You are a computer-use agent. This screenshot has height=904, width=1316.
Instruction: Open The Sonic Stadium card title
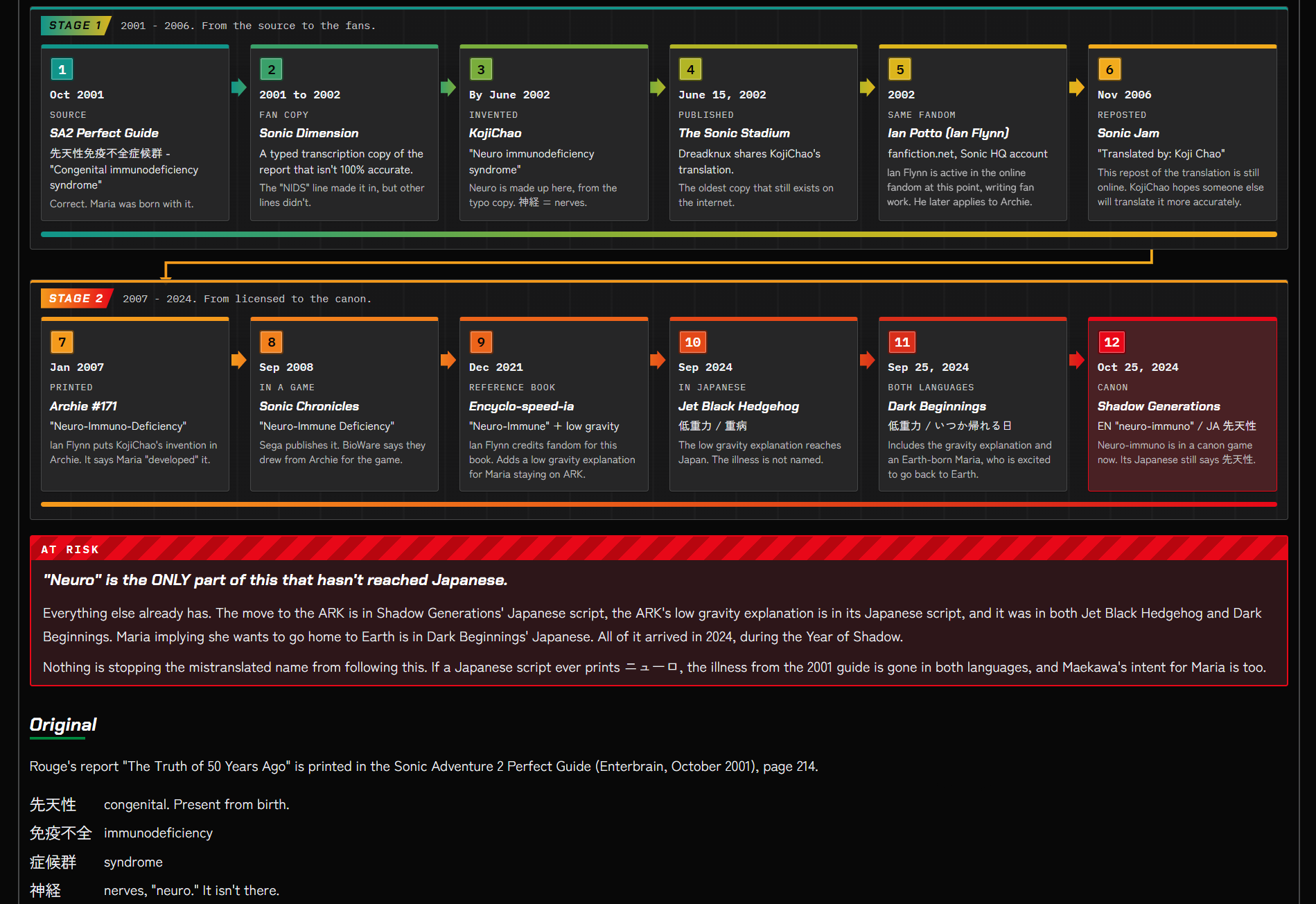[734, 133]
